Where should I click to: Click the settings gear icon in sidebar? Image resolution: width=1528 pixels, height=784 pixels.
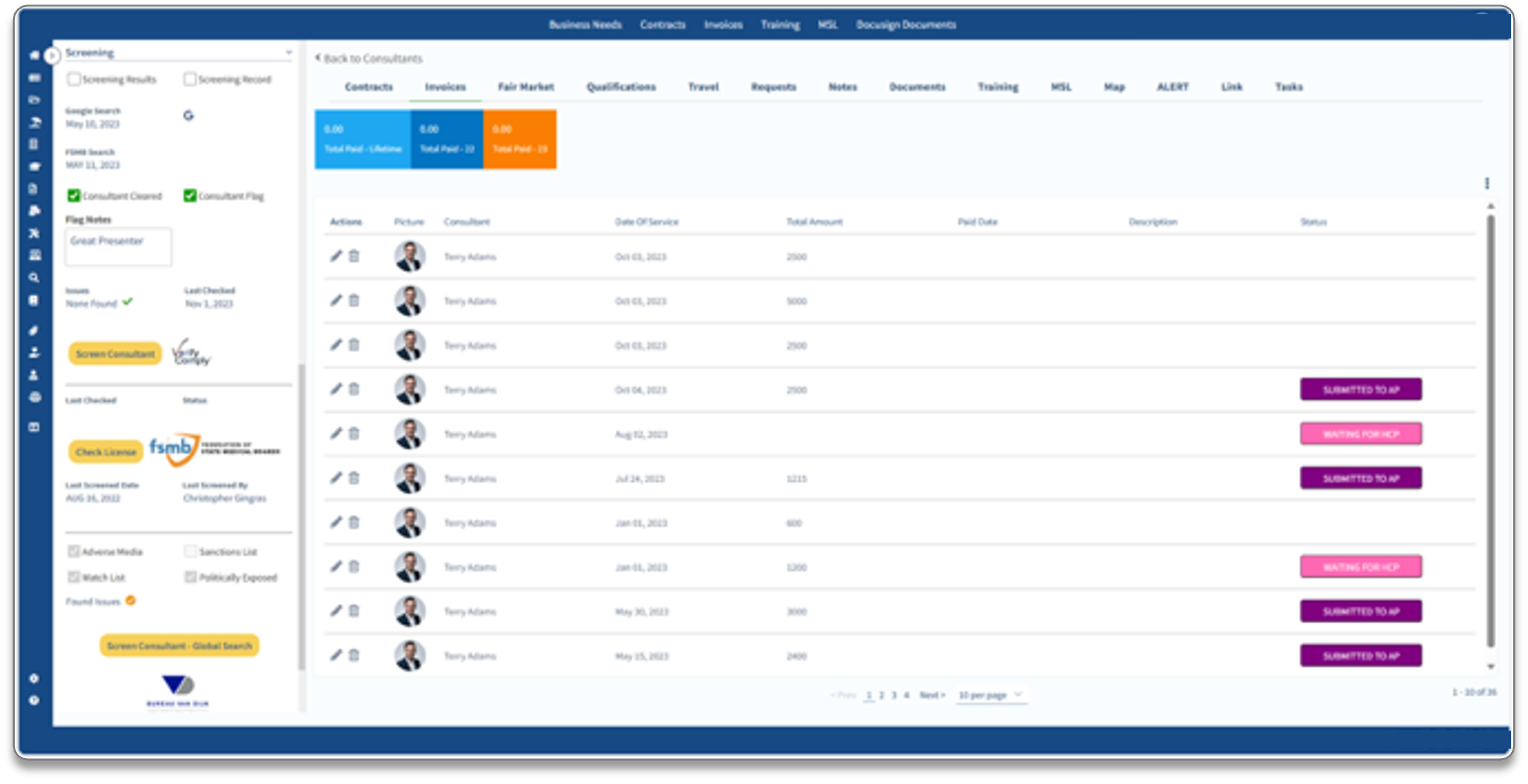pyautogui.click(x=34, y=679)
